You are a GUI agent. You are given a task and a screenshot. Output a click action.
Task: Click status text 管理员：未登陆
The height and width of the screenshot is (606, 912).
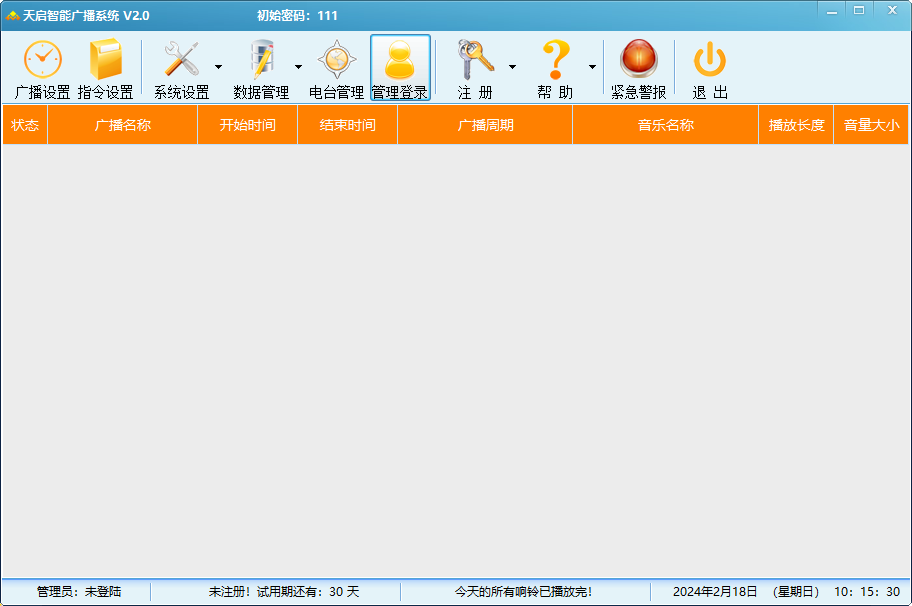click(79, 592)
